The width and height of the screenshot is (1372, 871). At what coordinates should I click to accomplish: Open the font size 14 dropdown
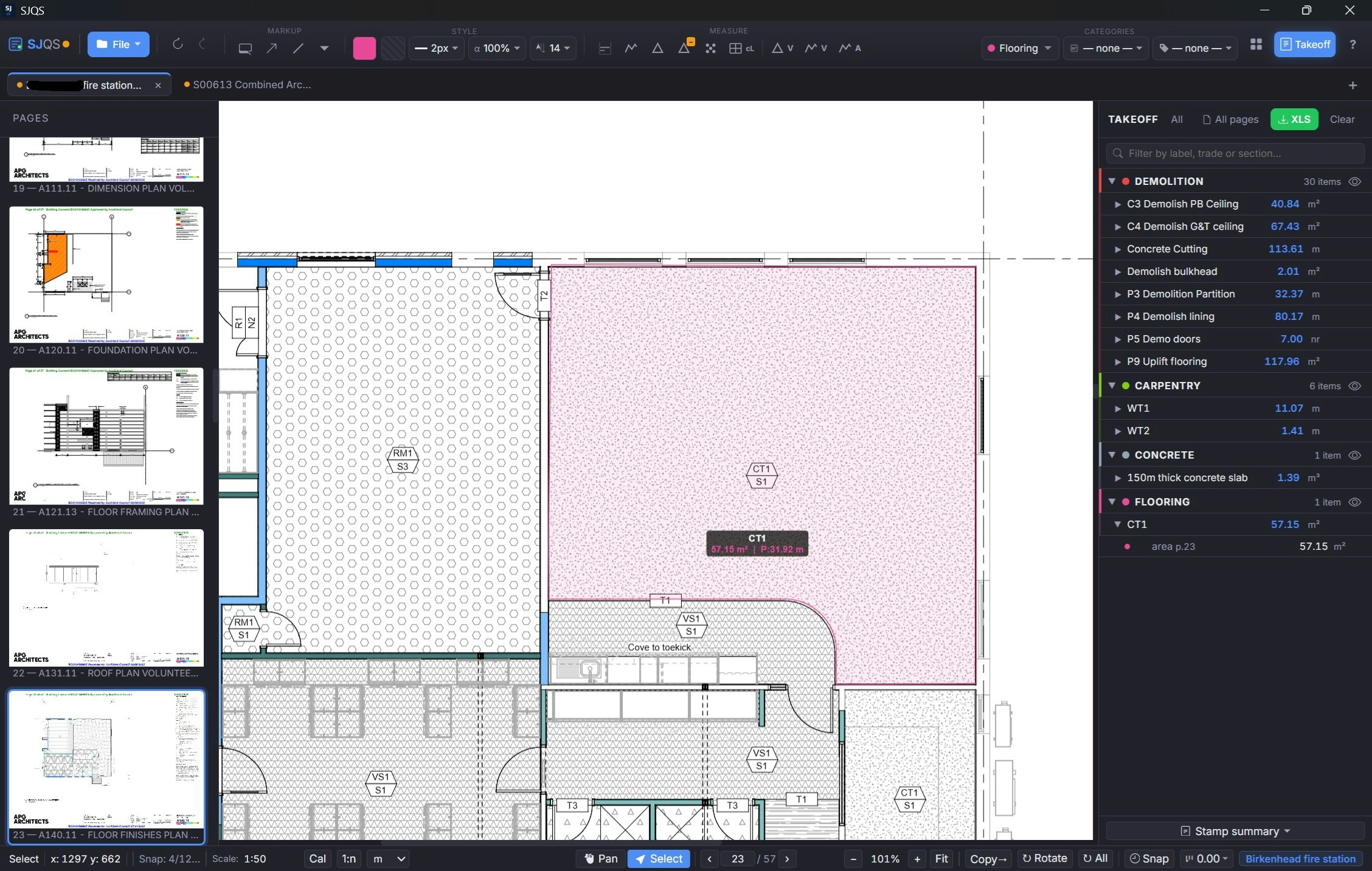click(x=553, y=48)
